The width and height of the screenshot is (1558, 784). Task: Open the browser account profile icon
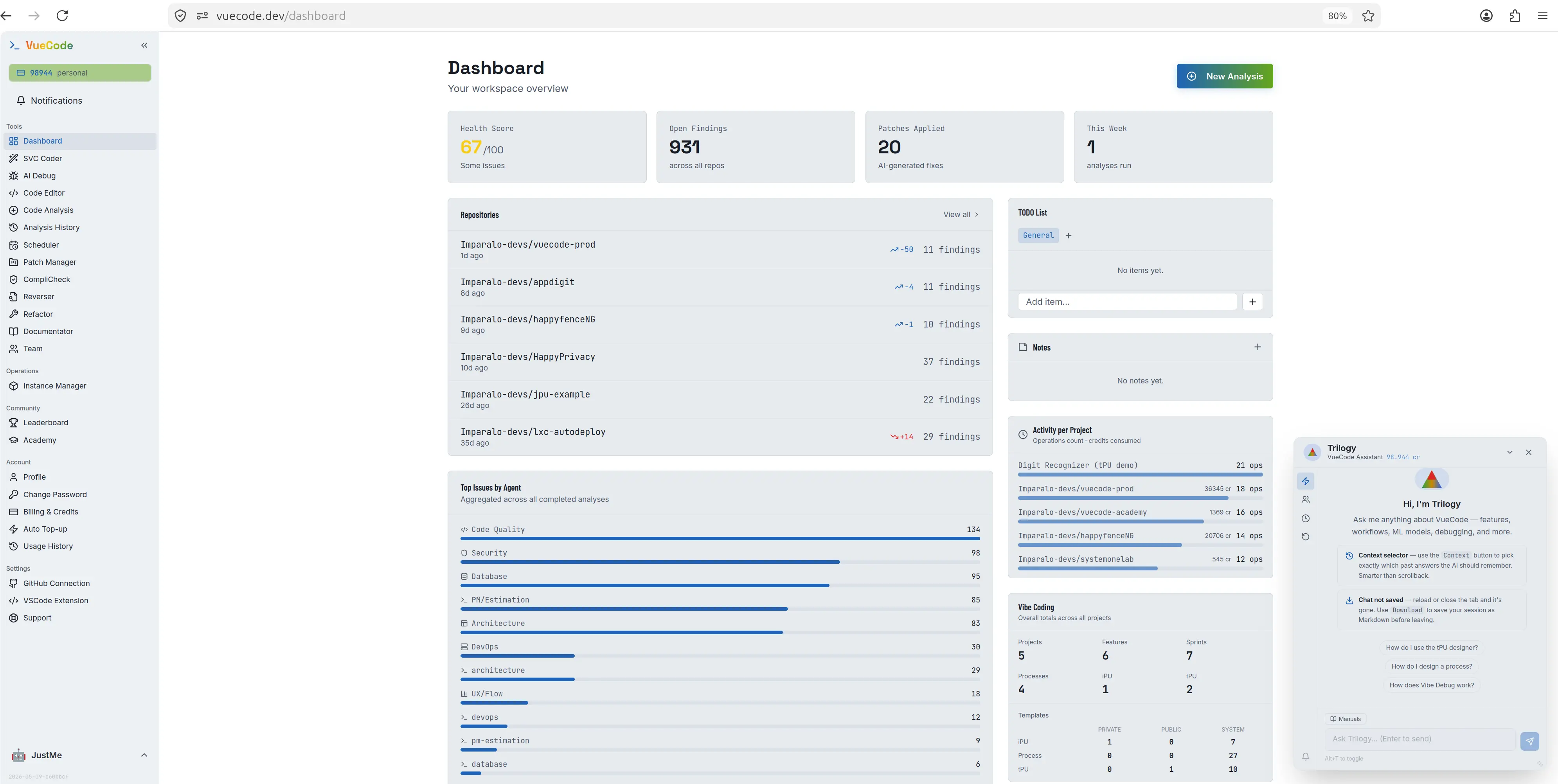click(x=1487, y=16)
